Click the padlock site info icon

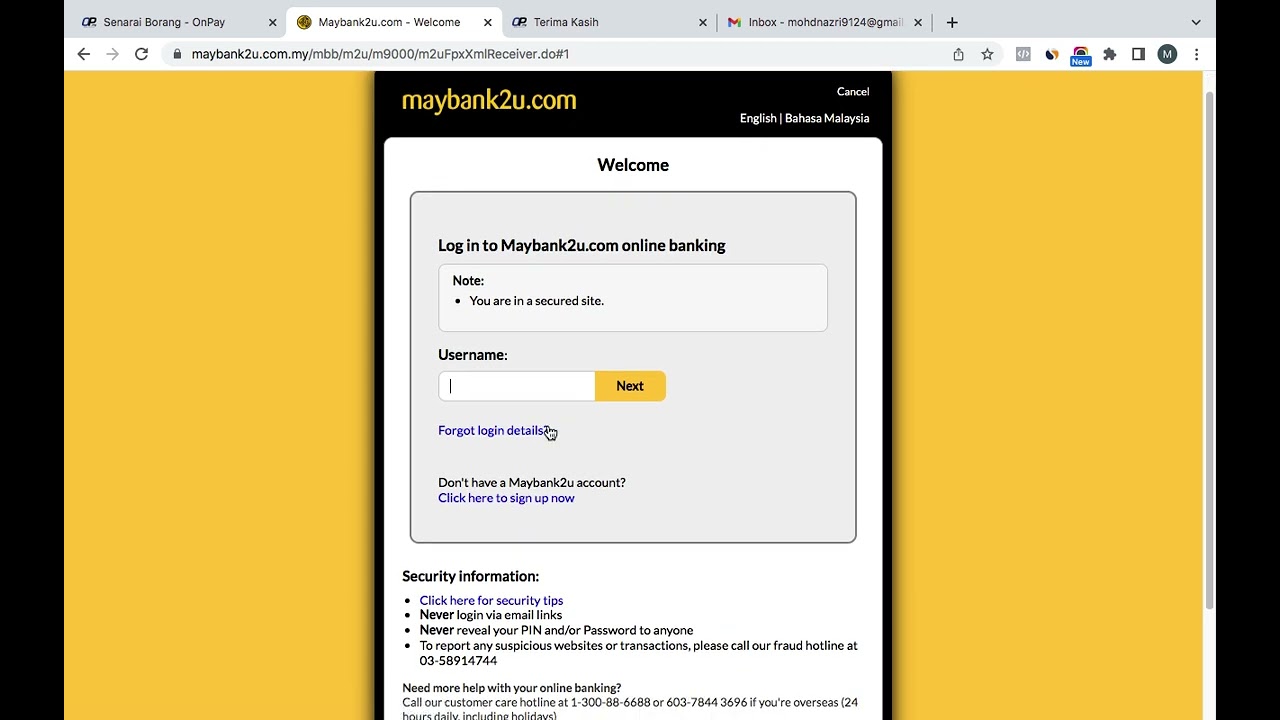click(177, 54)
